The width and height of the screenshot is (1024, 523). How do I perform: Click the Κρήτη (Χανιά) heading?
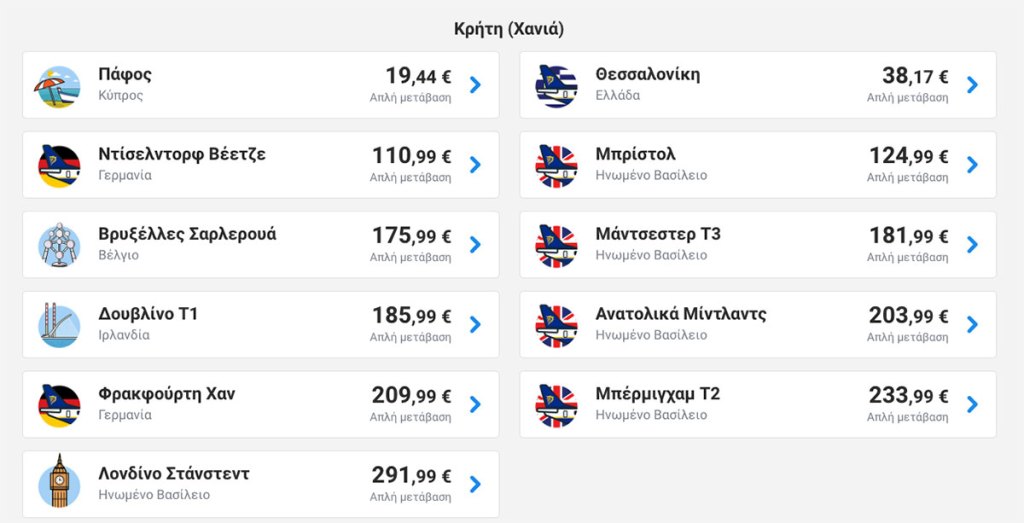[x=509, y=29]
